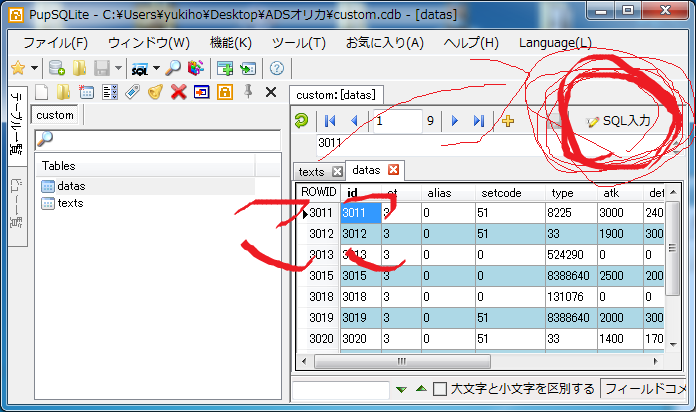Click the record number input field
The height and width of the screenshot is (412, 696).
(x=397, y=121)
